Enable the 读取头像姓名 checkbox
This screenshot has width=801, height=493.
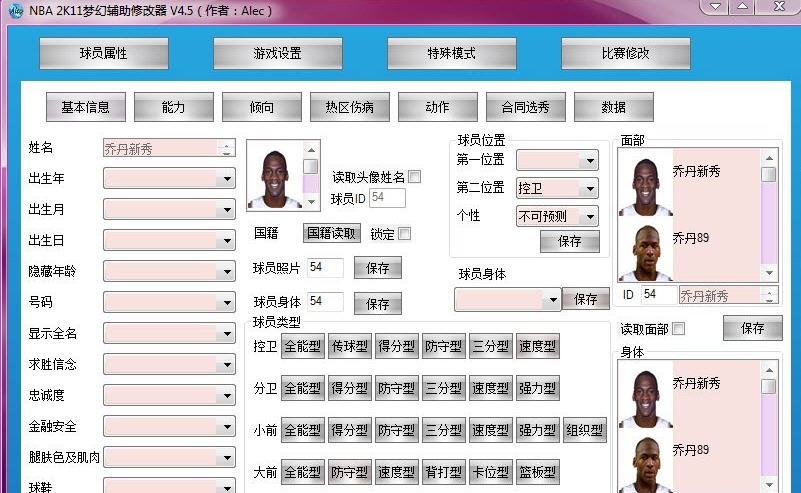(415, 177)
